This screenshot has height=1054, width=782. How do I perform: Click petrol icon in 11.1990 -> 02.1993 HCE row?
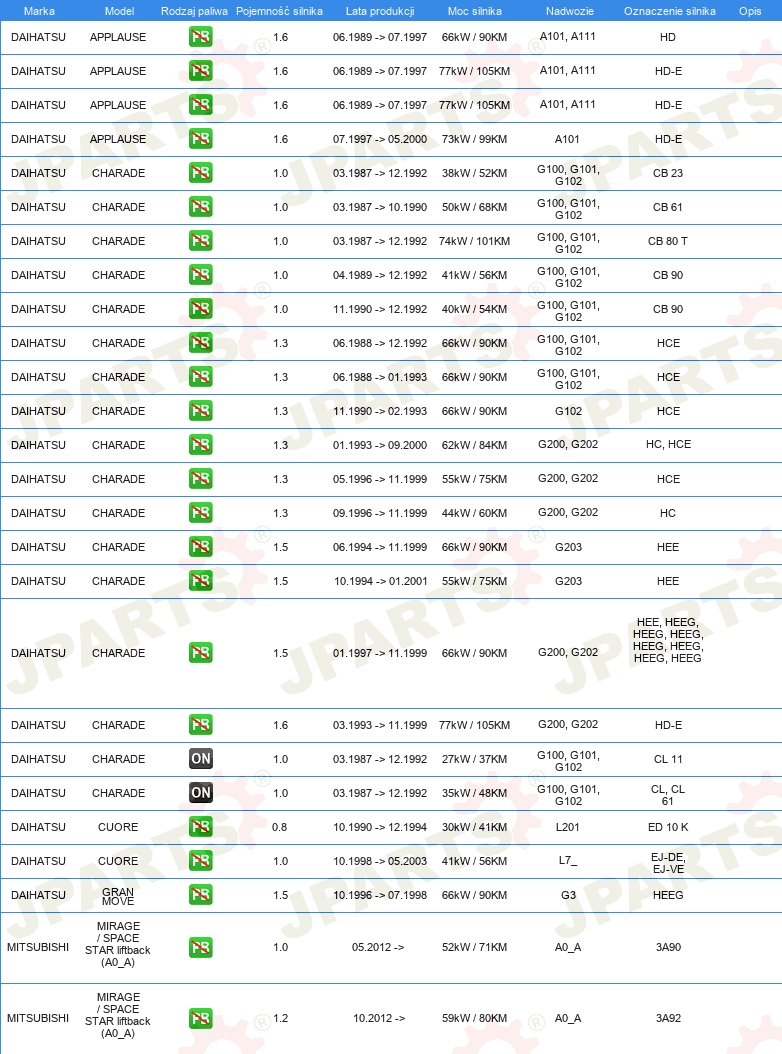200,411
